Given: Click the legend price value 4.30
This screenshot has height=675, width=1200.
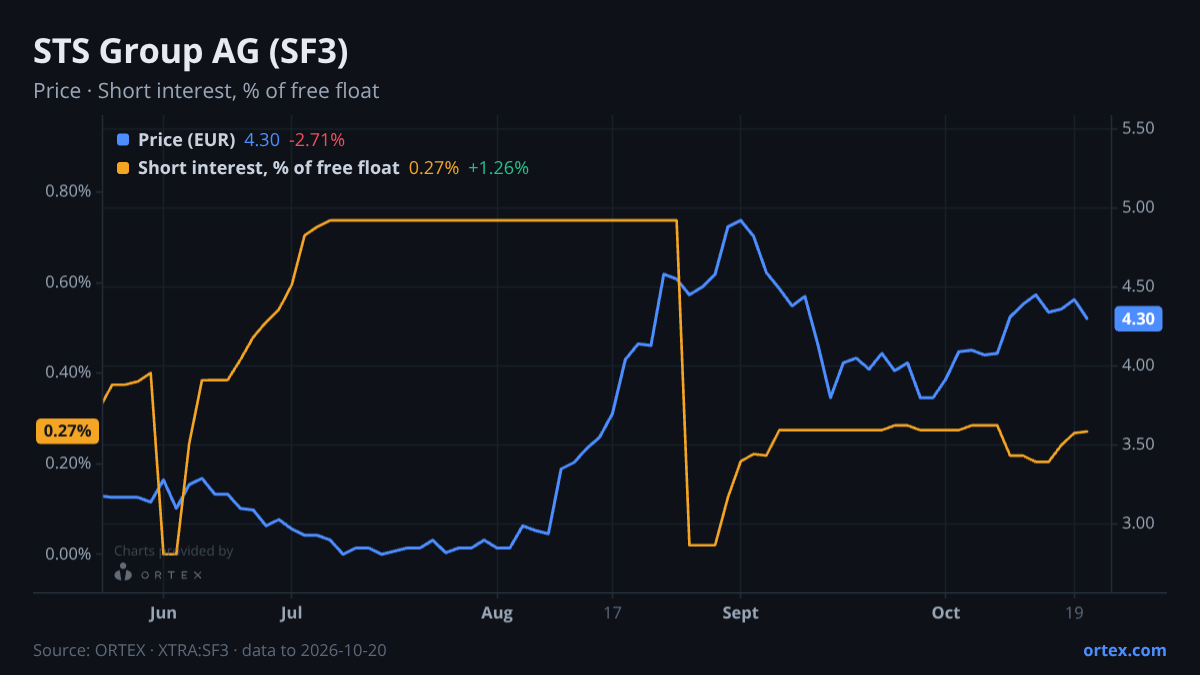Looking at the screenshot, I should coord(262,140).
